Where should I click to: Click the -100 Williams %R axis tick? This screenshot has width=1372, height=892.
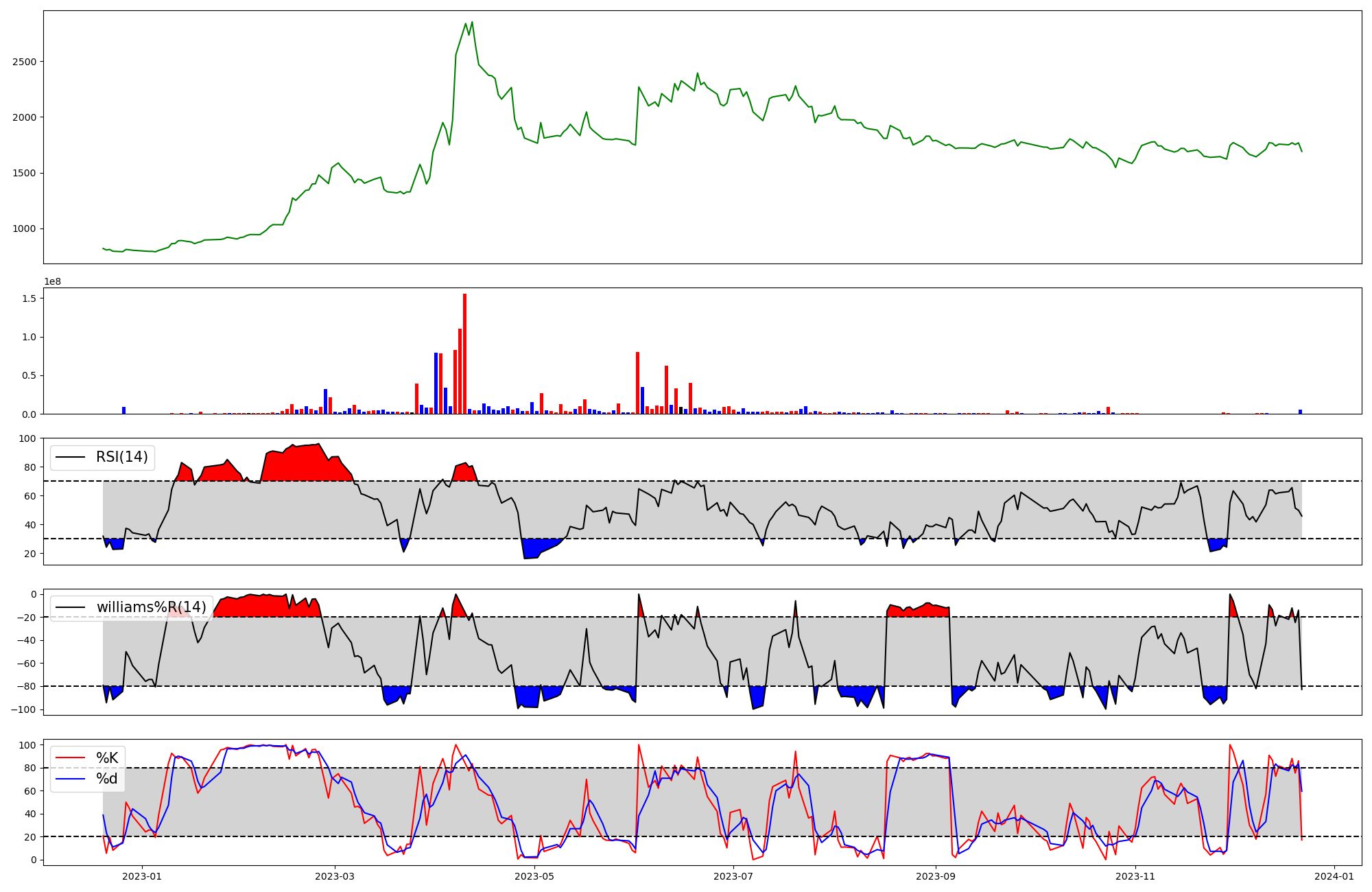(24, 709)
